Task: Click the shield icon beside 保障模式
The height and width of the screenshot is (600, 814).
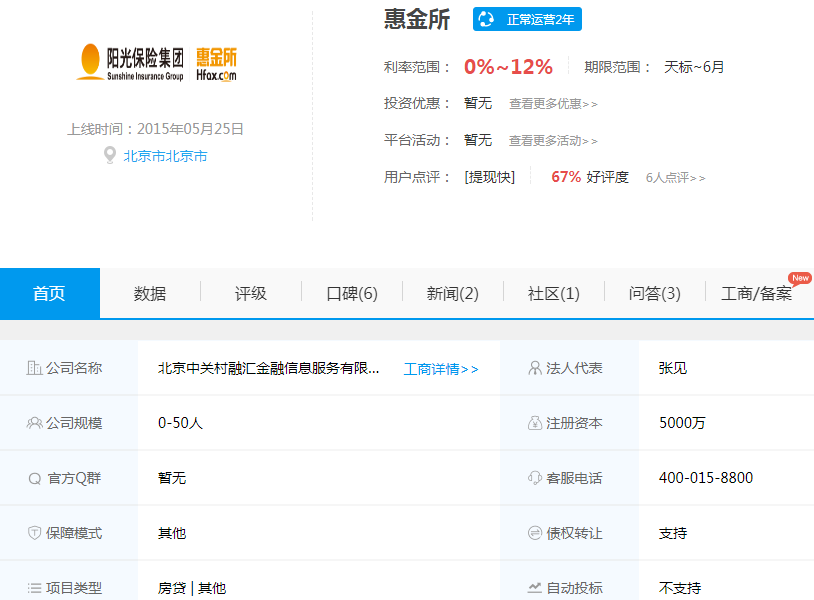Action: pos(34,533)
